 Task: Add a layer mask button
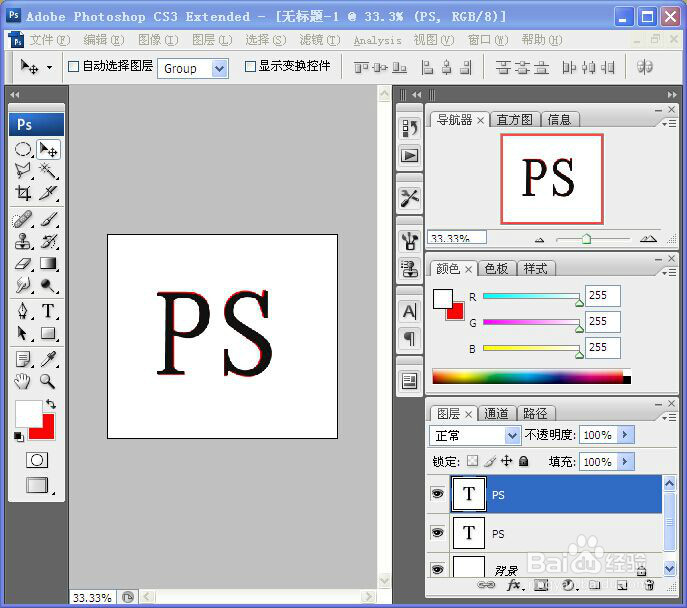542,585
